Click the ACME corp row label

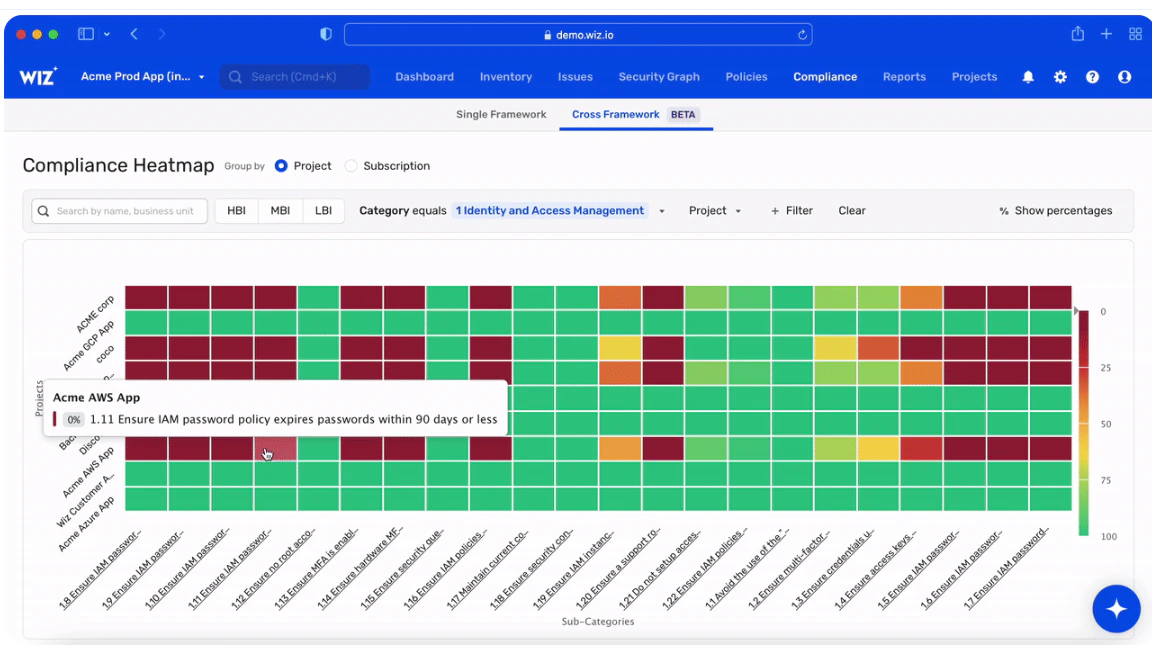coord(96,314)
